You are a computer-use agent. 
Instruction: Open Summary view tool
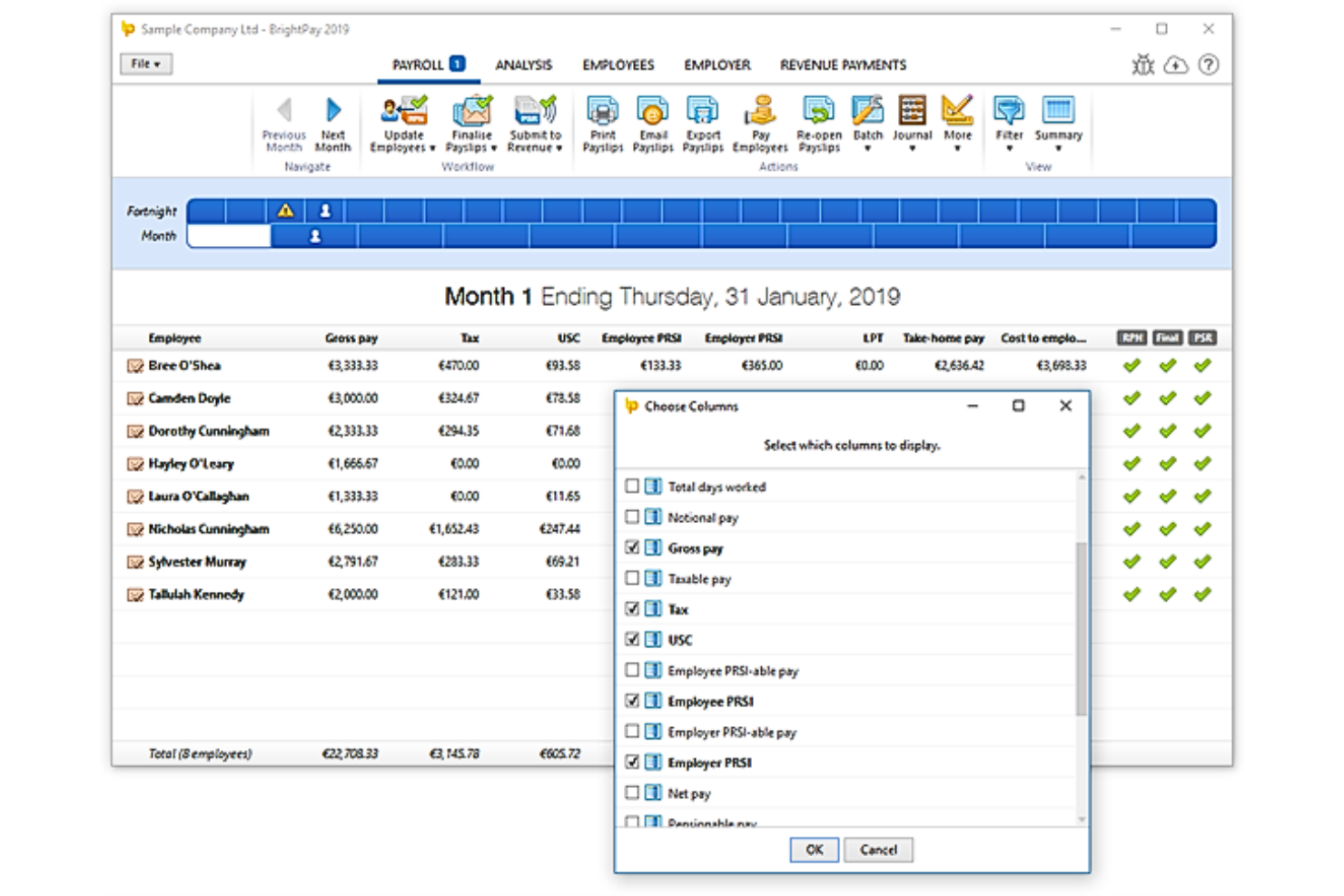[x=1058, y=123]
